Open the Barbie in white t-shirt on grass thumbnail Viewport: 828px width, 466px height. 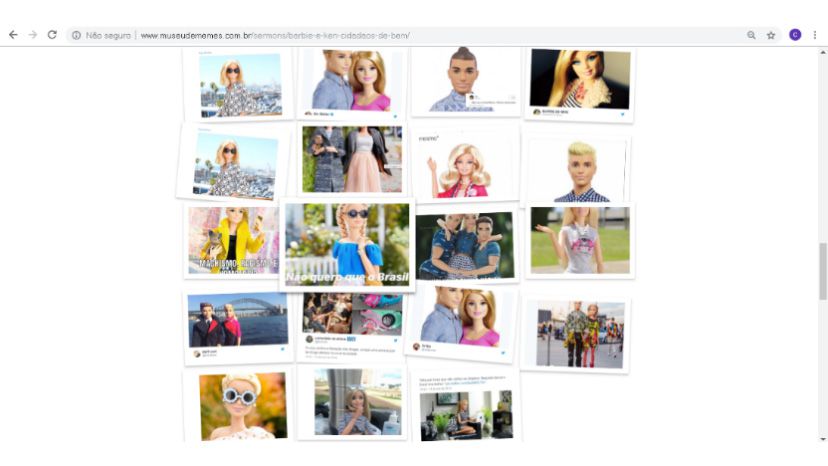click(580, 240)
